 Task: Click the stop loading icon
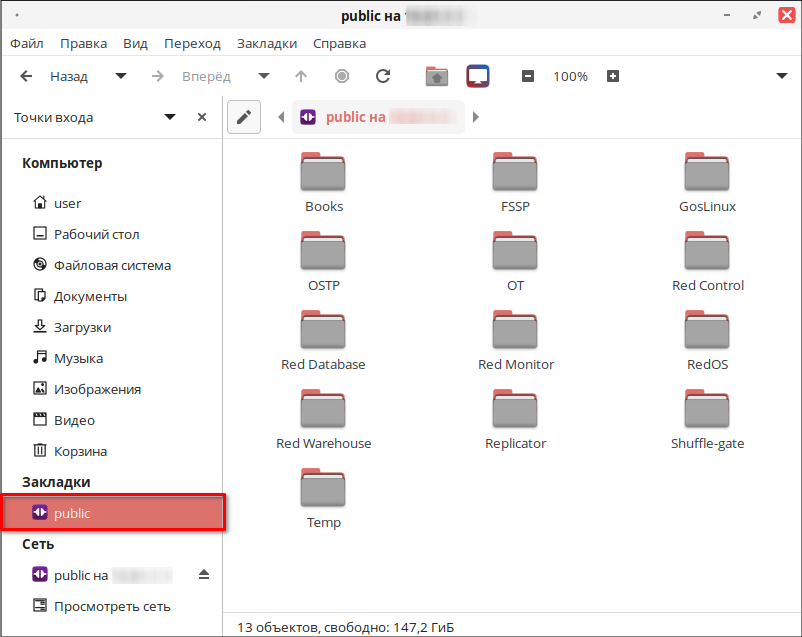click(x=342, y=76)
